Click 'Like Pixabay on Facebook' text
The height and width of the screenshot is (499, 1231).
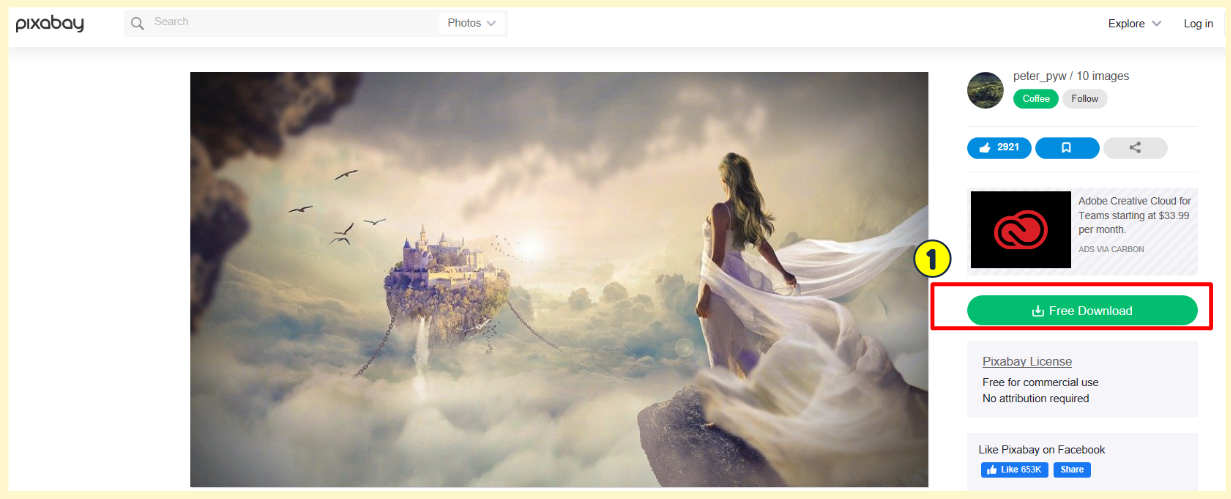1042,450
